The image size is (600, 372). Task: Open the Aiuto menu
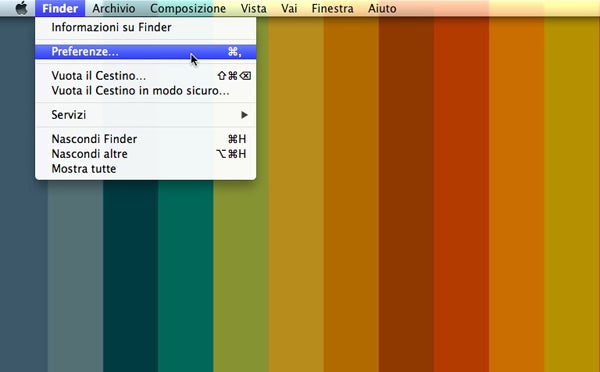[382, 8]
